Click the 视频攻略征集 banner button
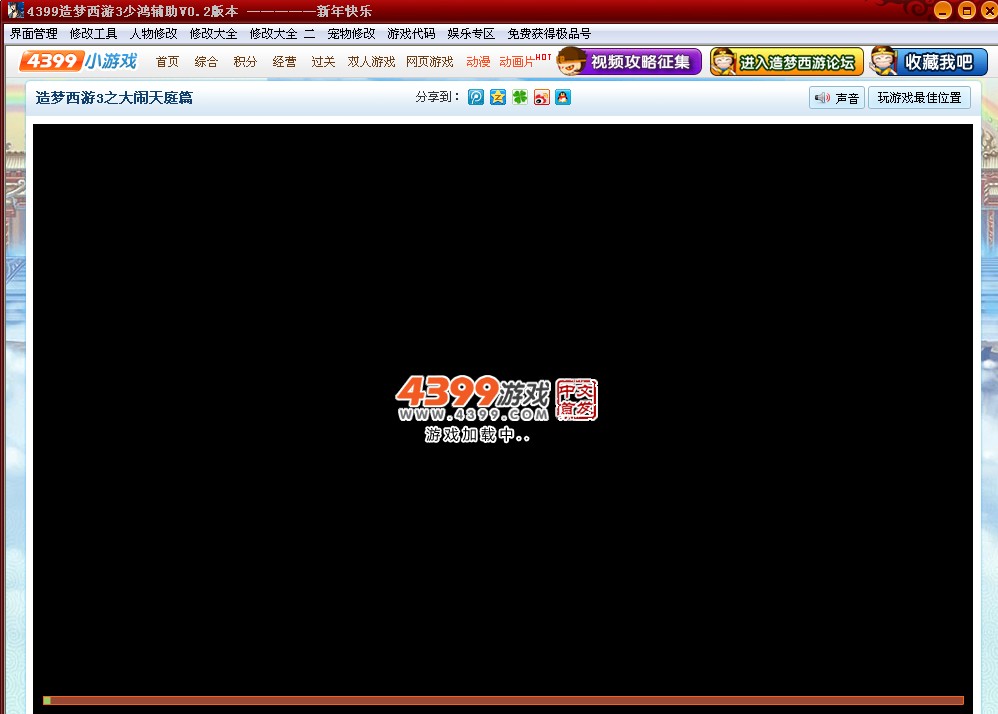This screenshot has height=714, width=998. [629, 62]
